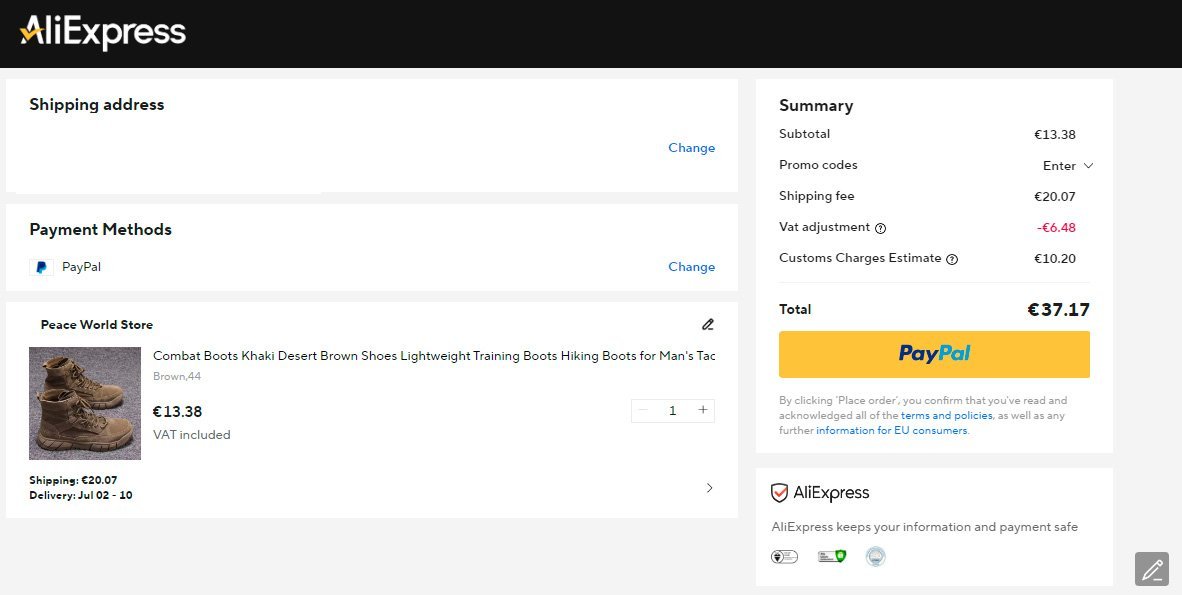Viewport: 1182px width, 595px height.
Task: Click the Peace World Store name
Action: (x=96, y=325)
